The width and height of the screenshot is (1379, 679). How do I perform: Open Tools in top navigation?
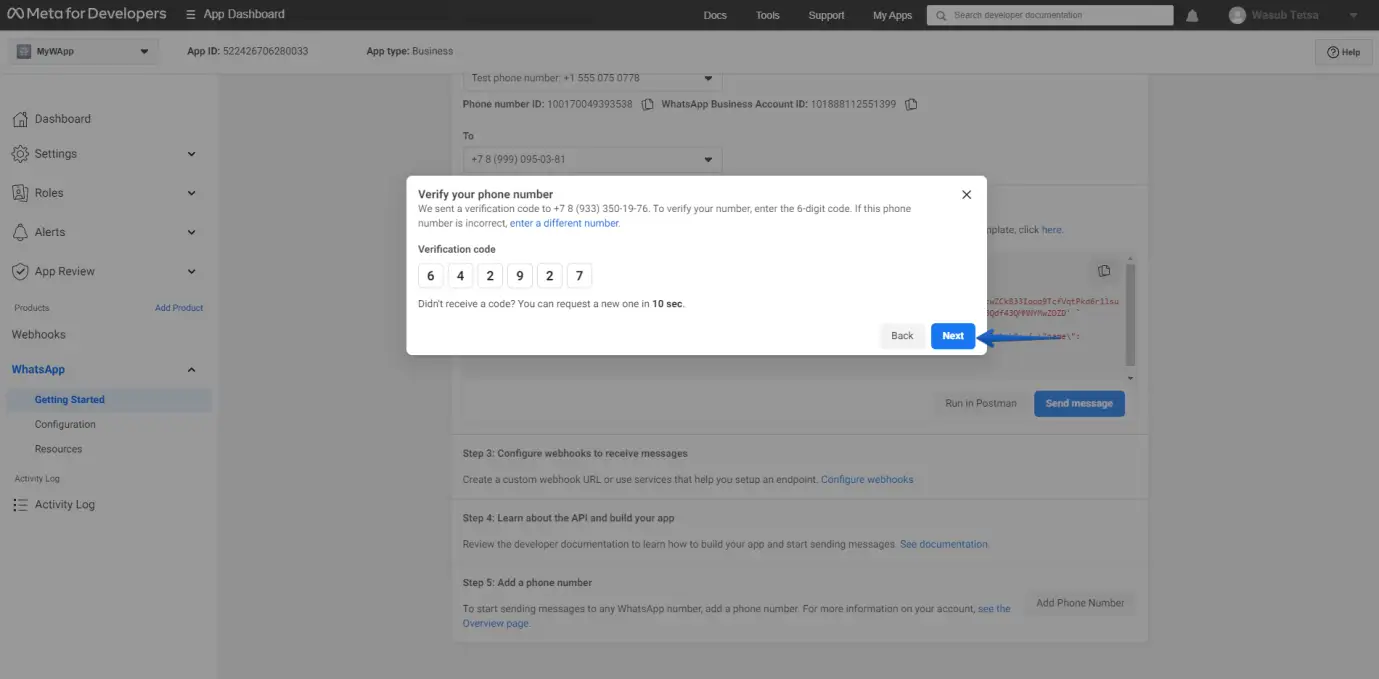click(x=768, y=15)
